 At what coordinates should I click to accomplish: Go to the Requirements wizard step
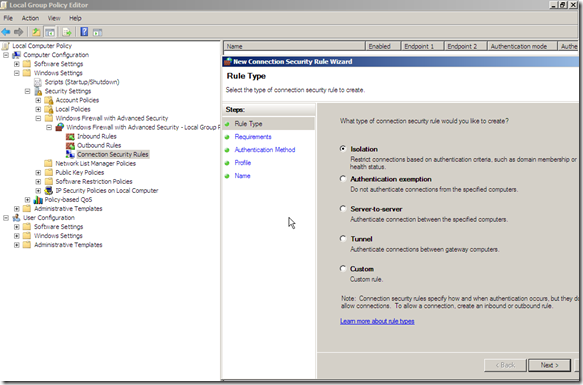[x=253, y=137]
